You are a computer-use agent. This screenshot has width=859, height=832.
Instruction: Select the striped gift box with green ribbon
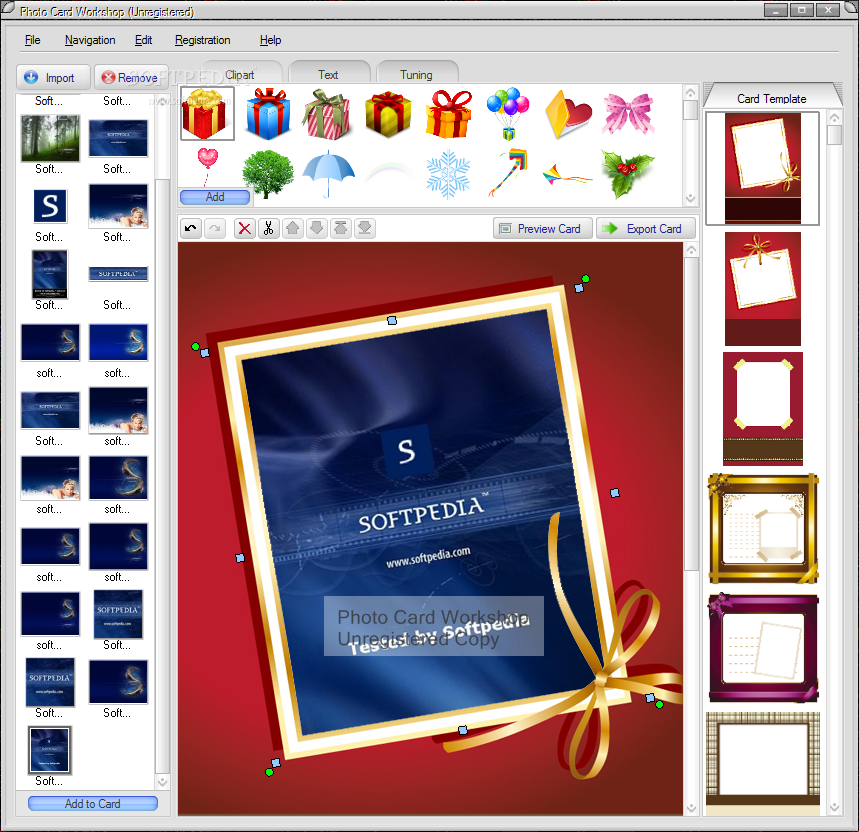(x=328, y=114)
